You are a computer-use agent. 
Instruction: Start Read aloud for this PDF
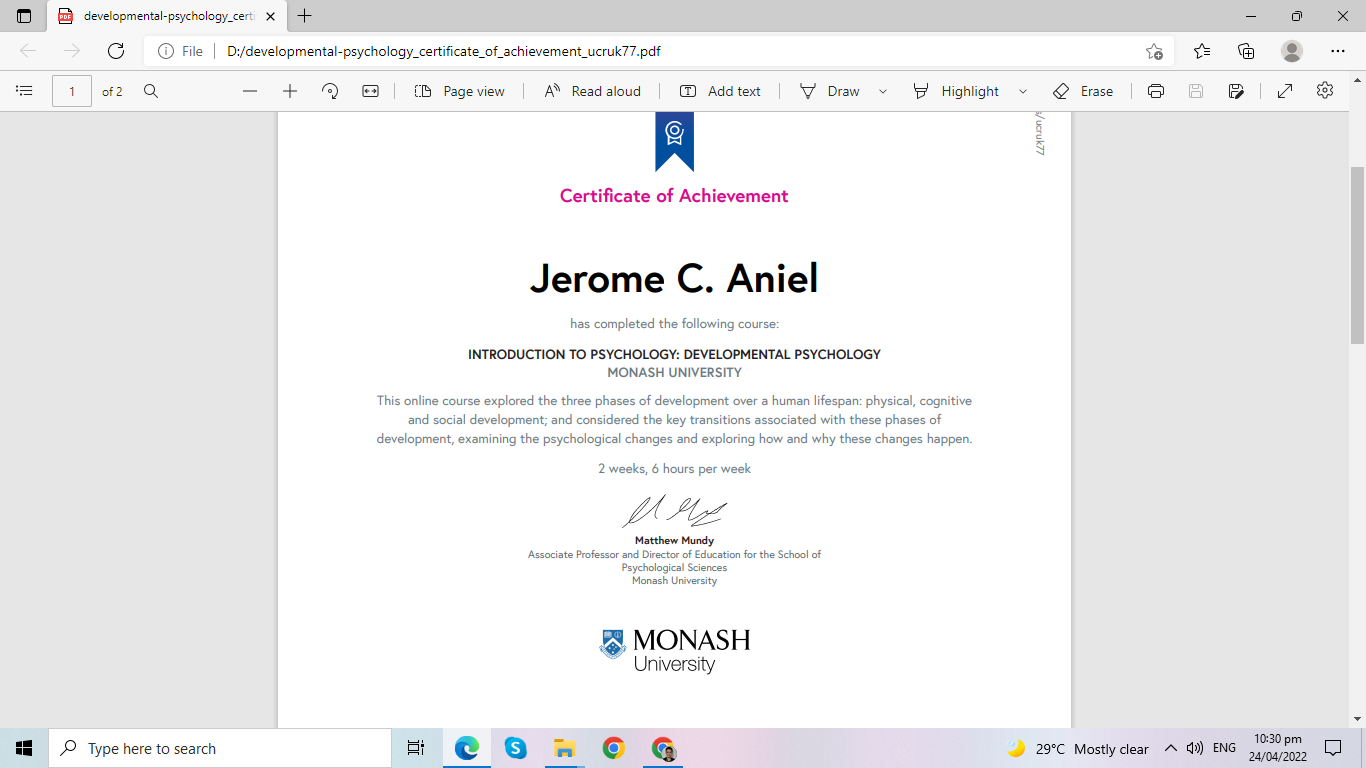593,91
